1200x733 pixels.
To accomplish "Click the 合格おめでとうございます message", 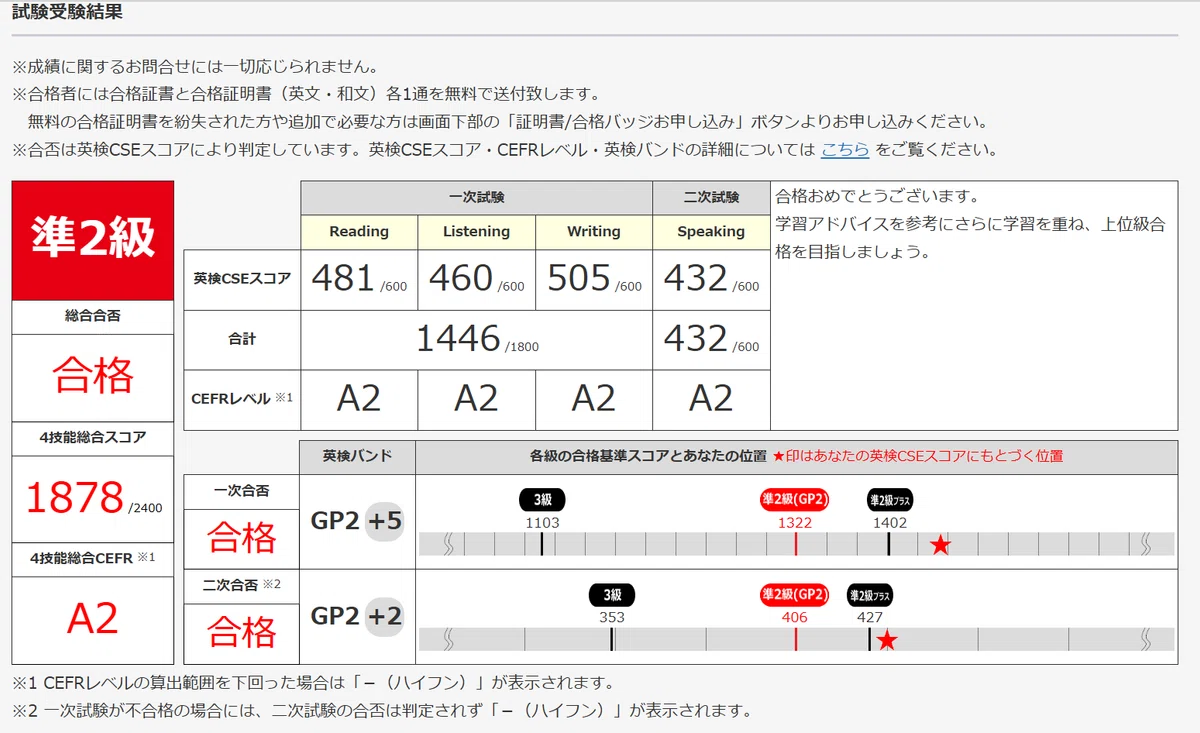I will pyautogui.click(x=878, y=196).
